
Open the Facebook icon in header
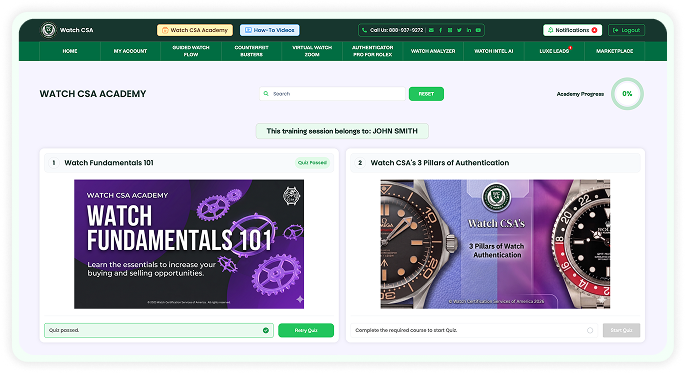pyautogui.click(x=441, y=30)
